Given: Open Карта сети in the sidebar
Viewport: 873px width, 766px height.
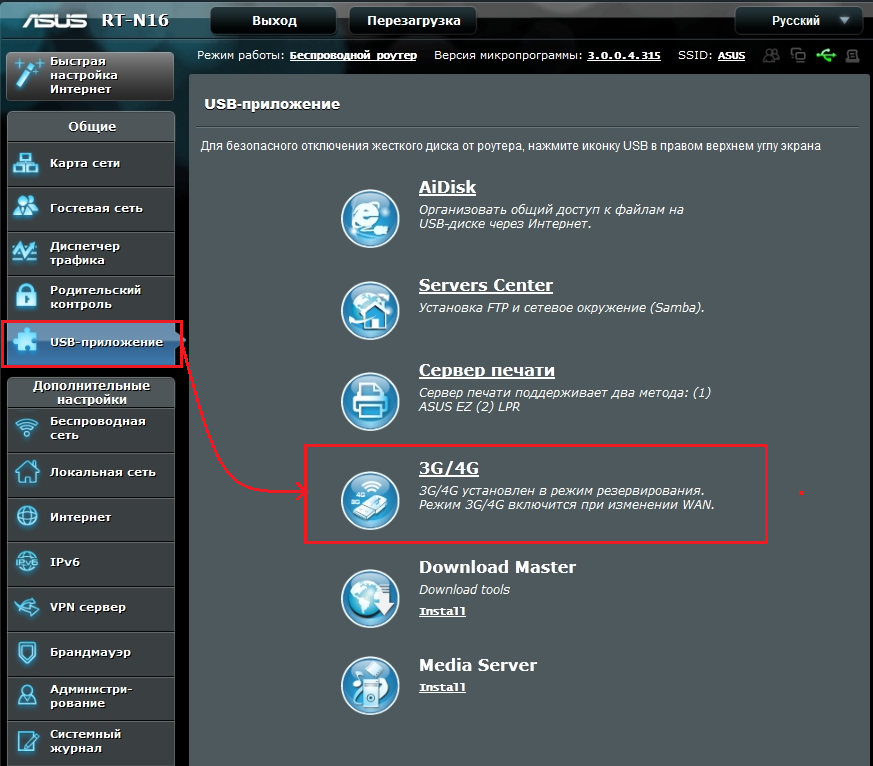Looking at the screenshot, I should point(90,163).
